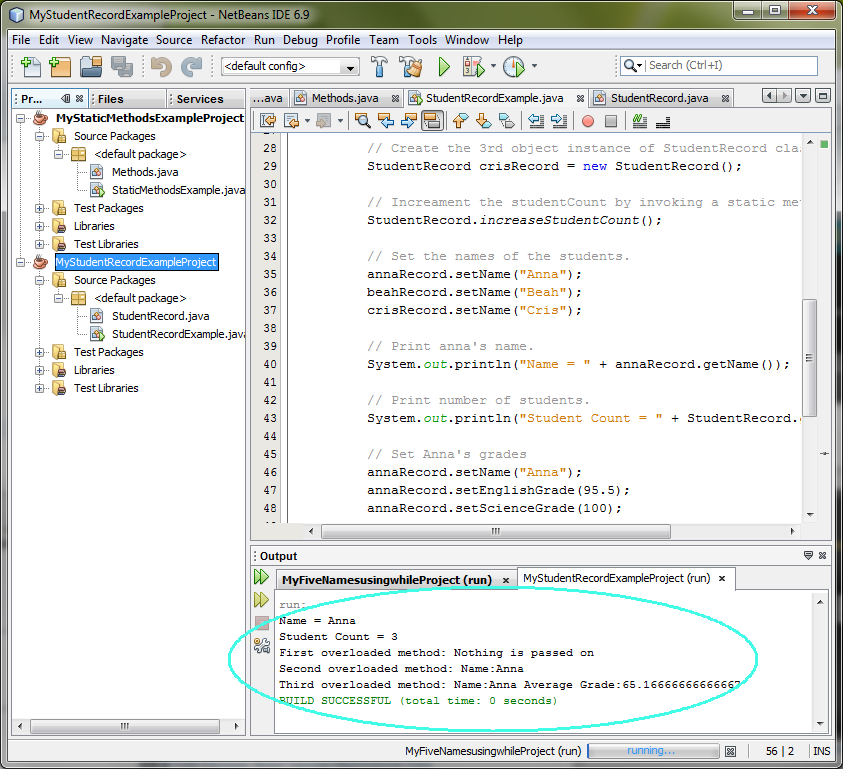The image size is (843, 769).
Task: Build the main project with hammer icon
Action: click(x=379, y=66)
